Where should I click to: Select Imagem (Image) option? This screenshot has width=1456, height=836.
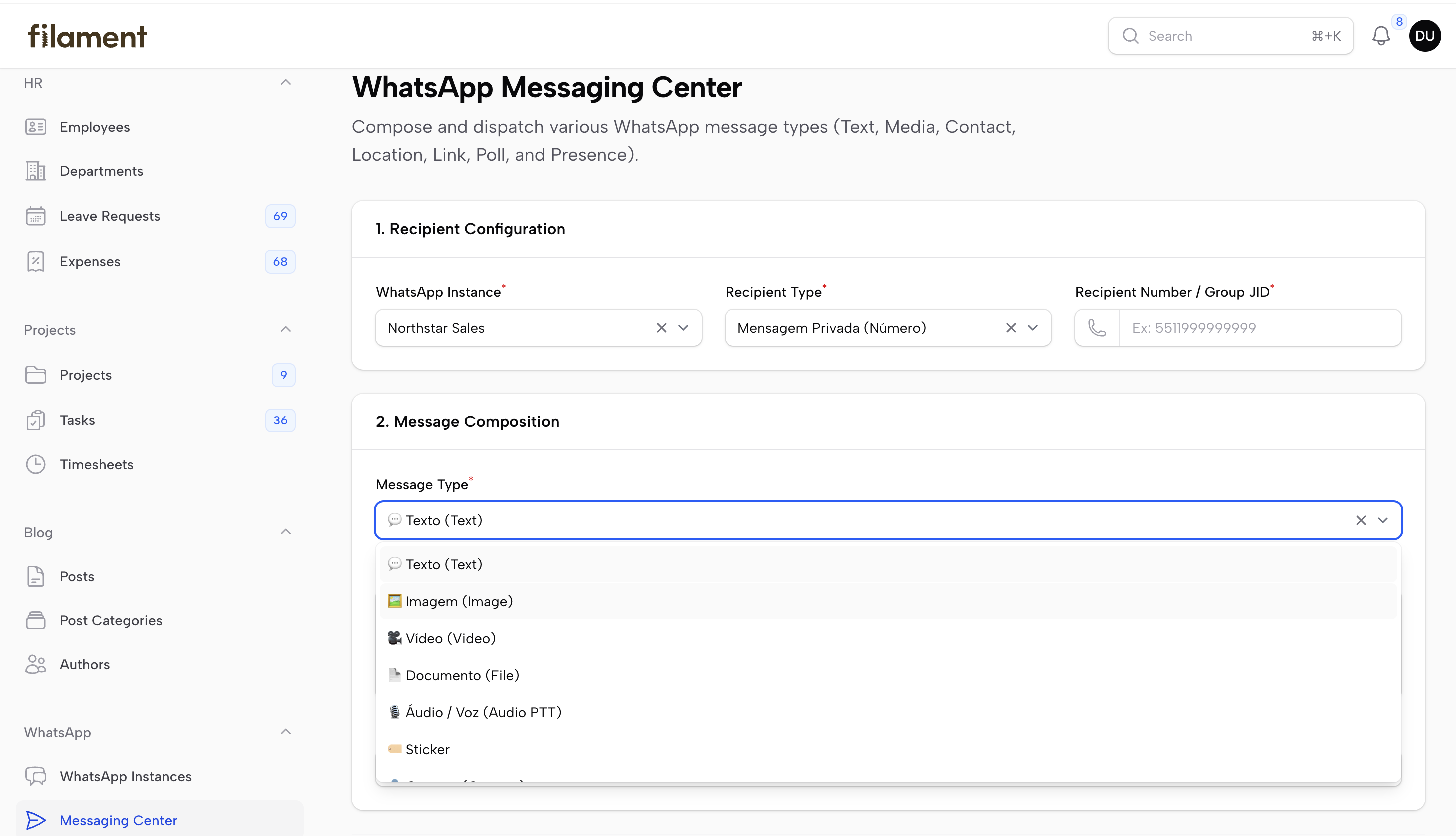(888, 601)
